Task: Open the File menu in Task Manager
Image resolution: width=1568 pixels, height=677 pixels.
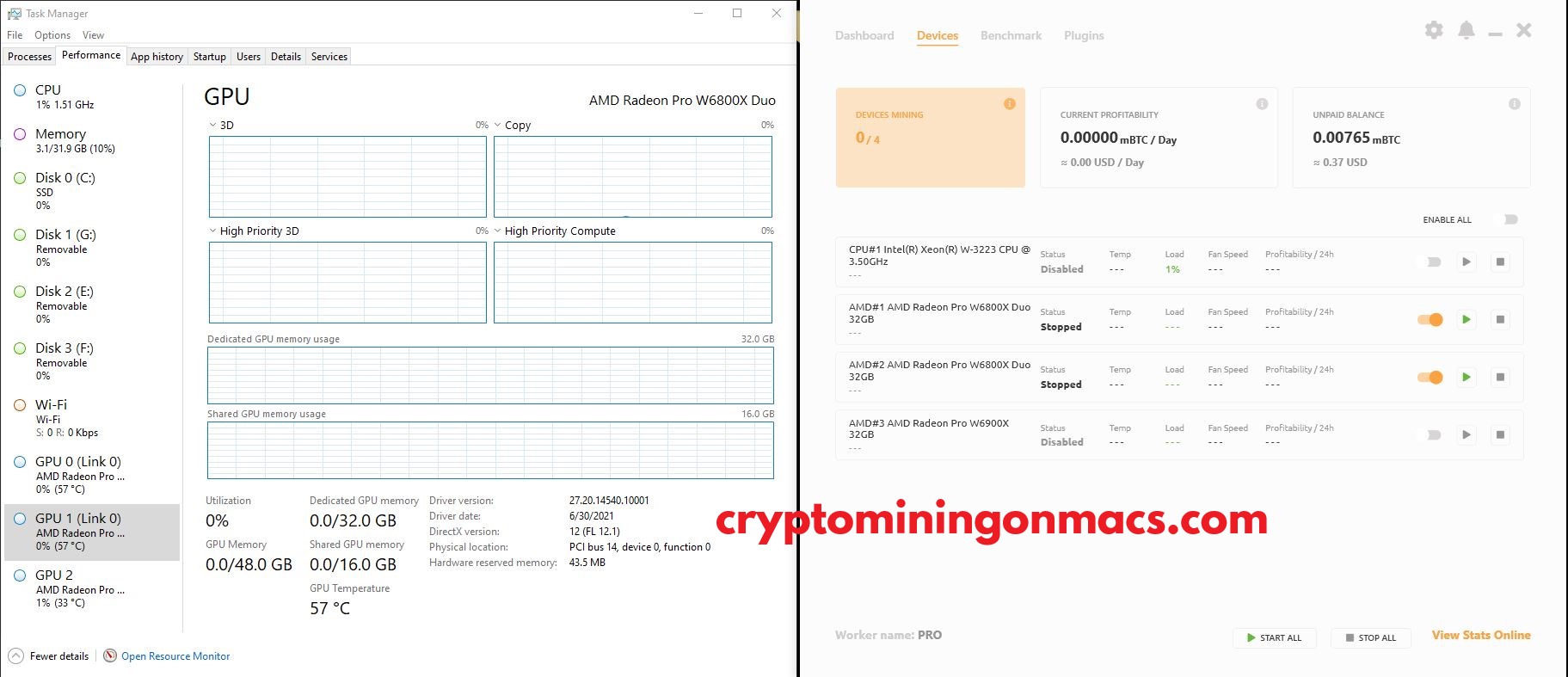Action: (15, 35)
